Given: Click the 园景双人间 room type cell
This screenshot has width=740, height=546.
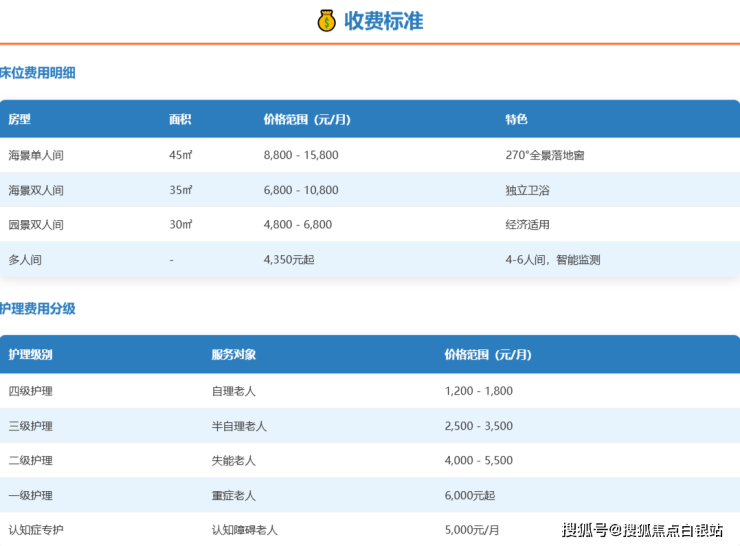Looking at the screenshot, I should (36, 225).
